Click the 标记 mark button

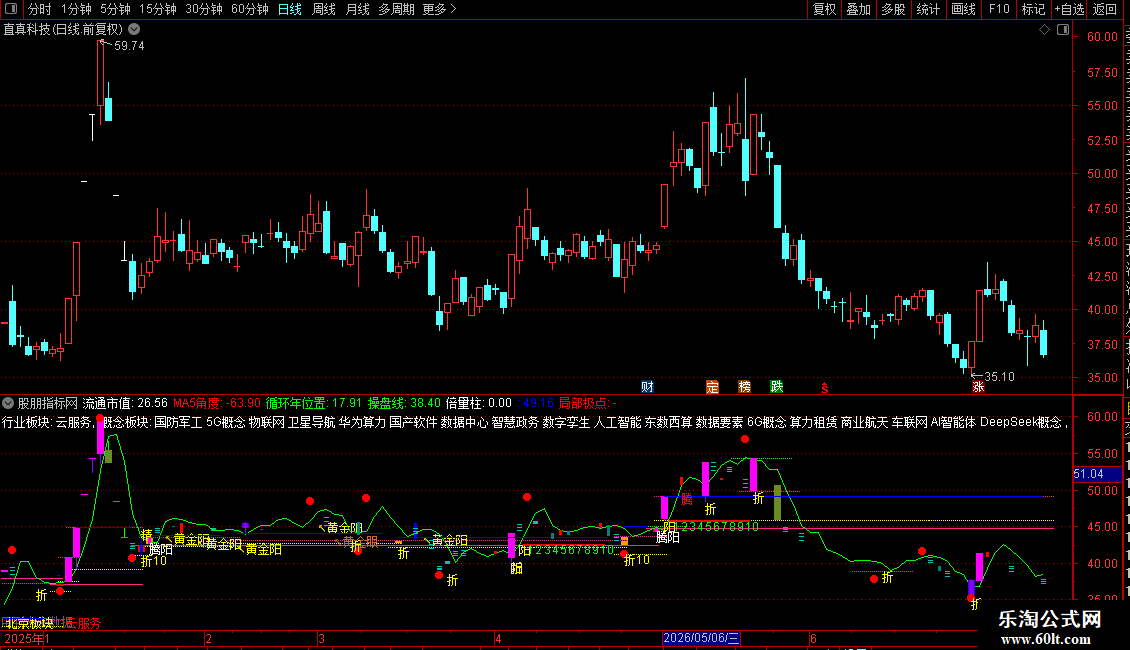(x=1033, y=9)
